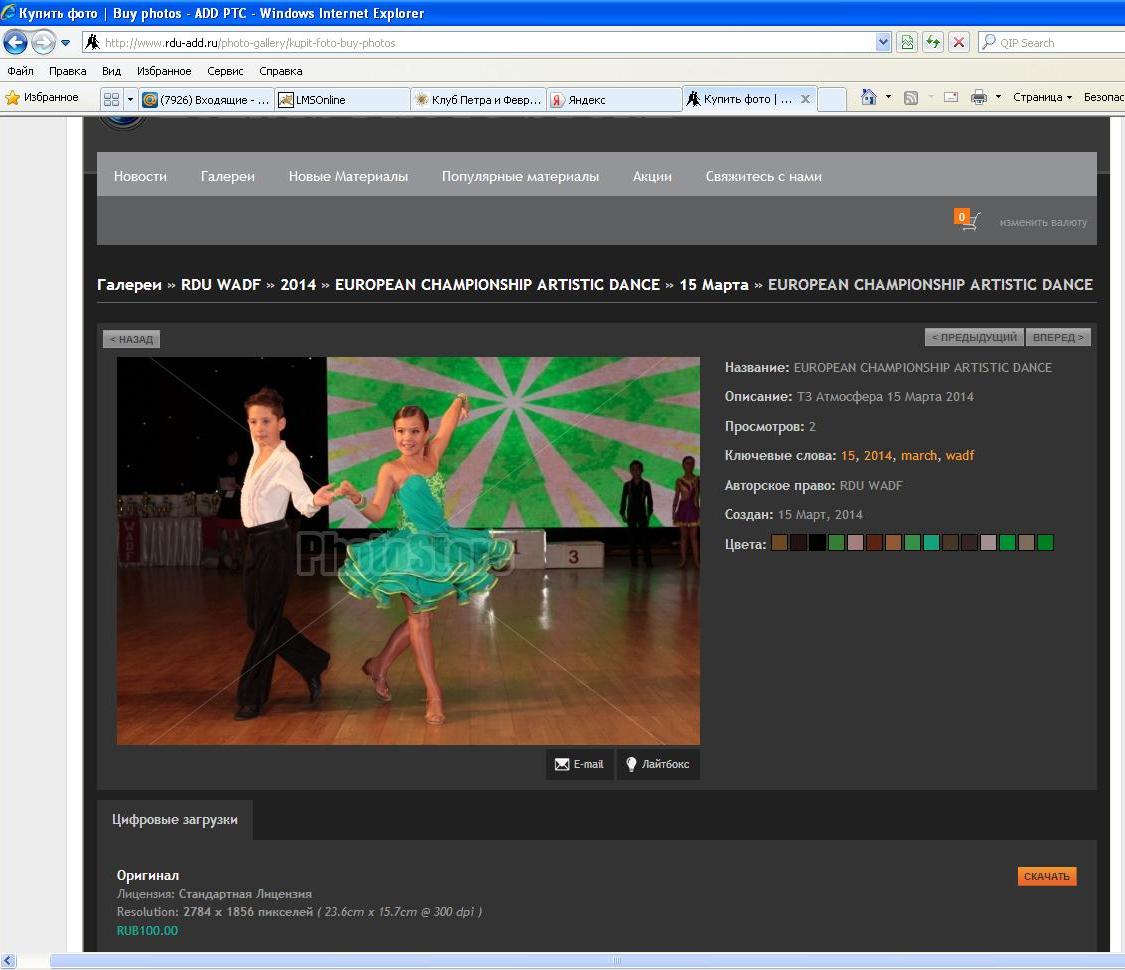This screenshot has width=1125, height=970.
Task: Open the Home page icon
Action: click(x=868, y=97)
